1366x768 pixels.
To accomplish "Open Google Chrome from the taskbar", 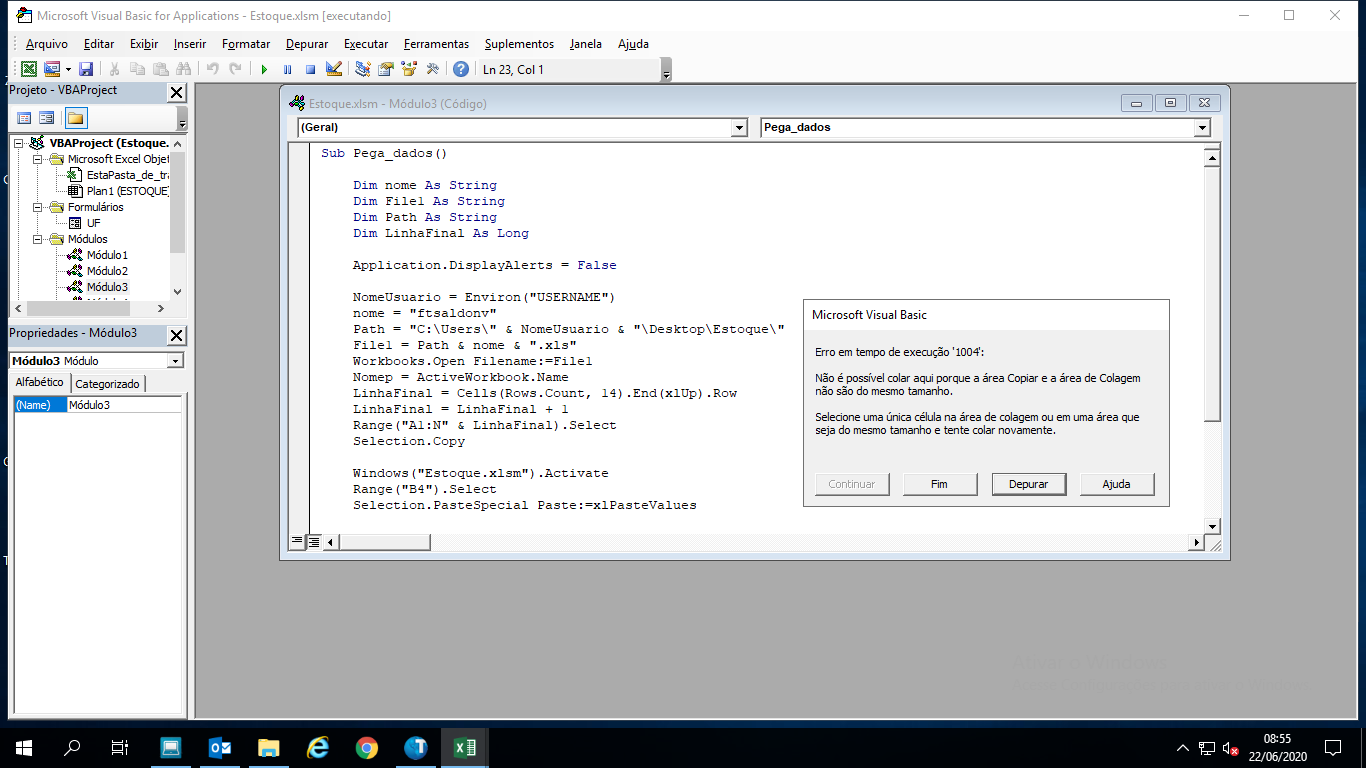I will [x=367, y=748].
